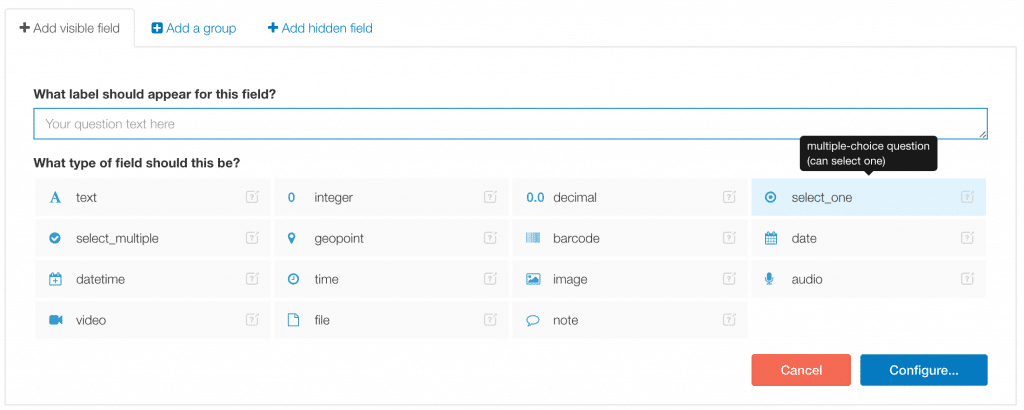Image resolution: width=1024 pixels, height=410 pixels.
Task: Choose the note speech bubble icon
Action: [533, 321]
